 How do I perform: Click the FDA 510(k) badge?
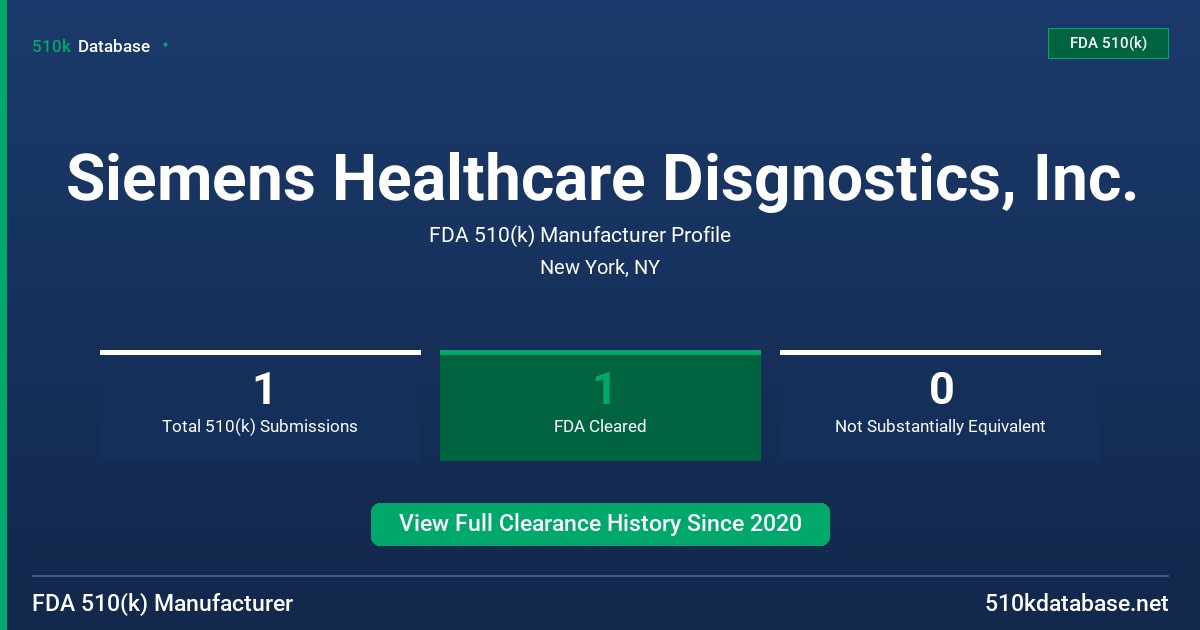tap(1108, 43)
